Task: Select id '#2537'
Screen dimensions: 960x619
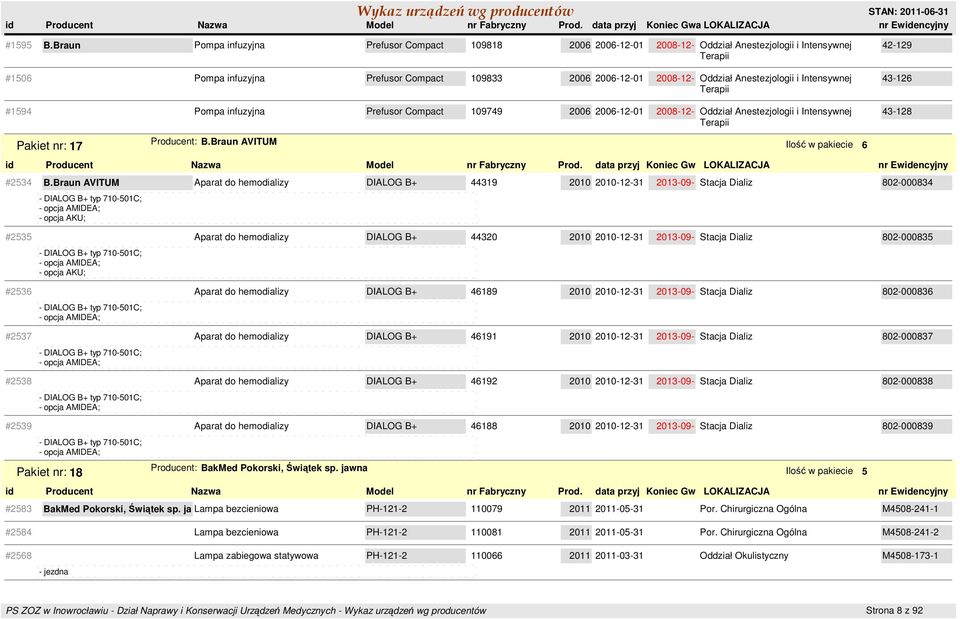Action: 18,336
